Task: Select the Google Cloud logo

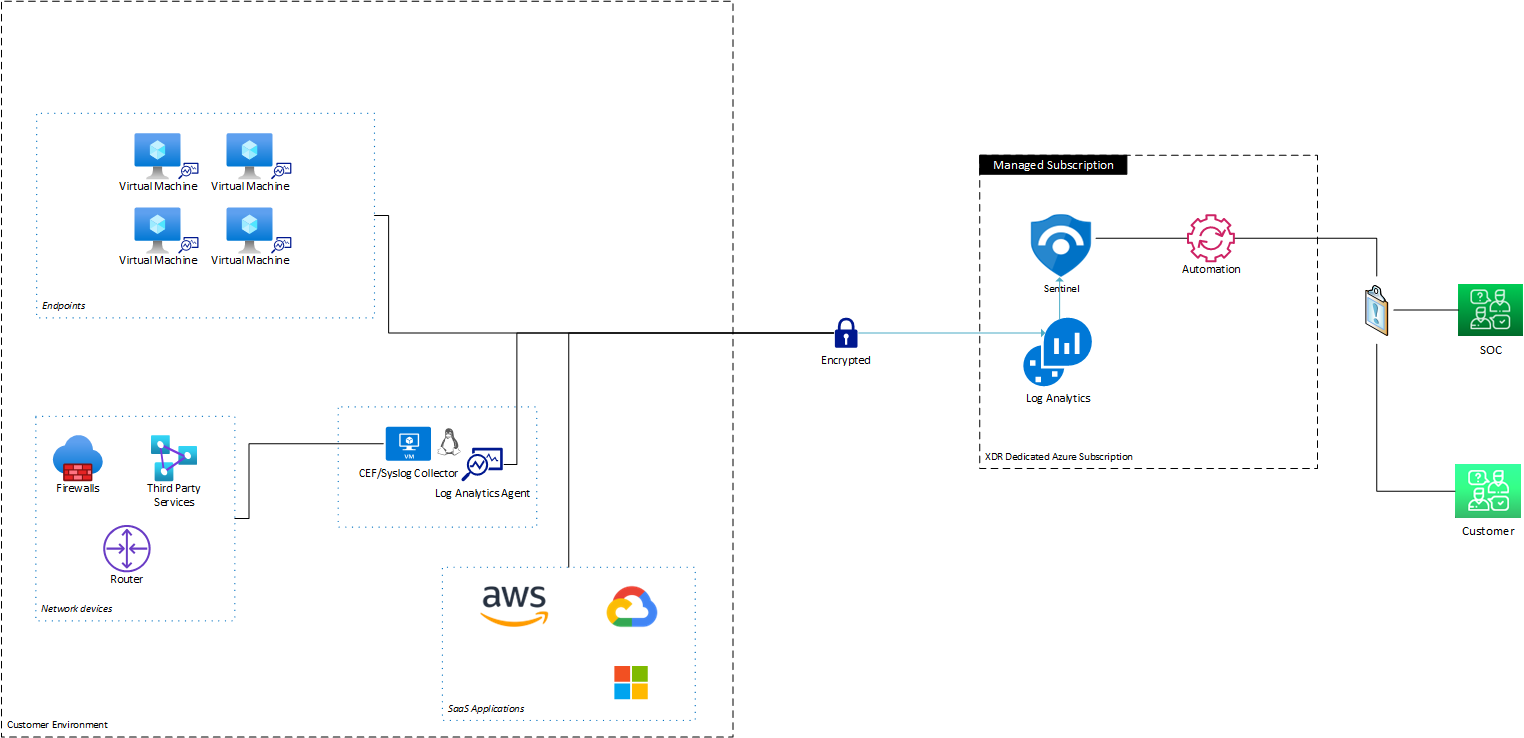Action: click(x=631, y=606)
